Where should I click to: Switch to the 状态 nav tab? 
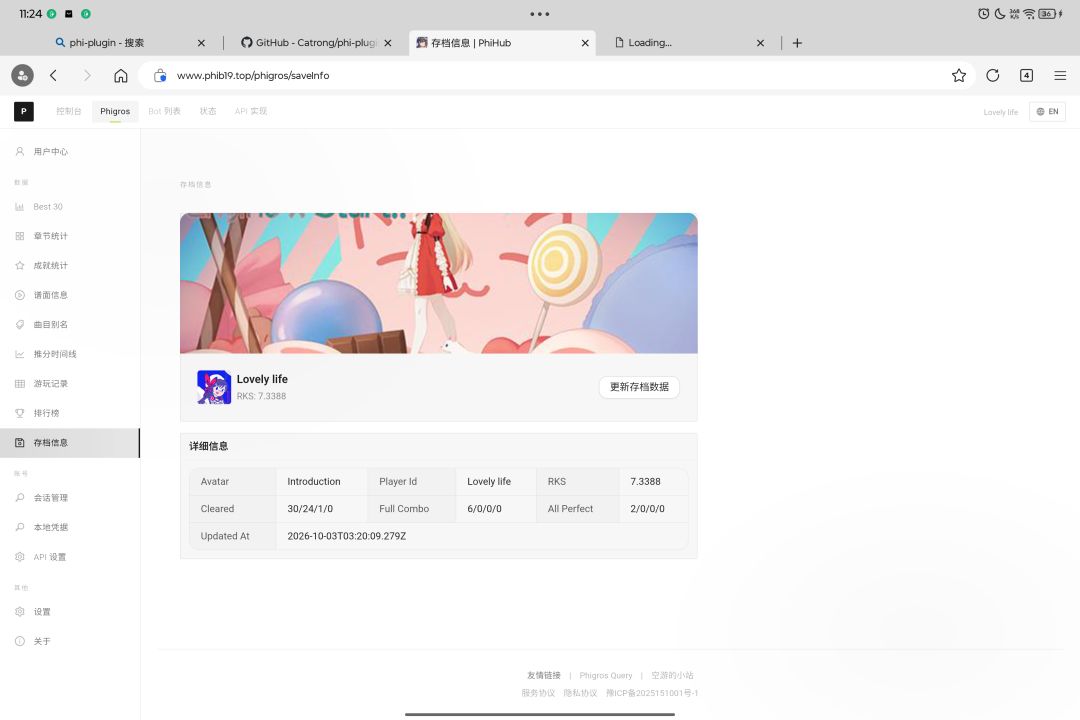208,111
